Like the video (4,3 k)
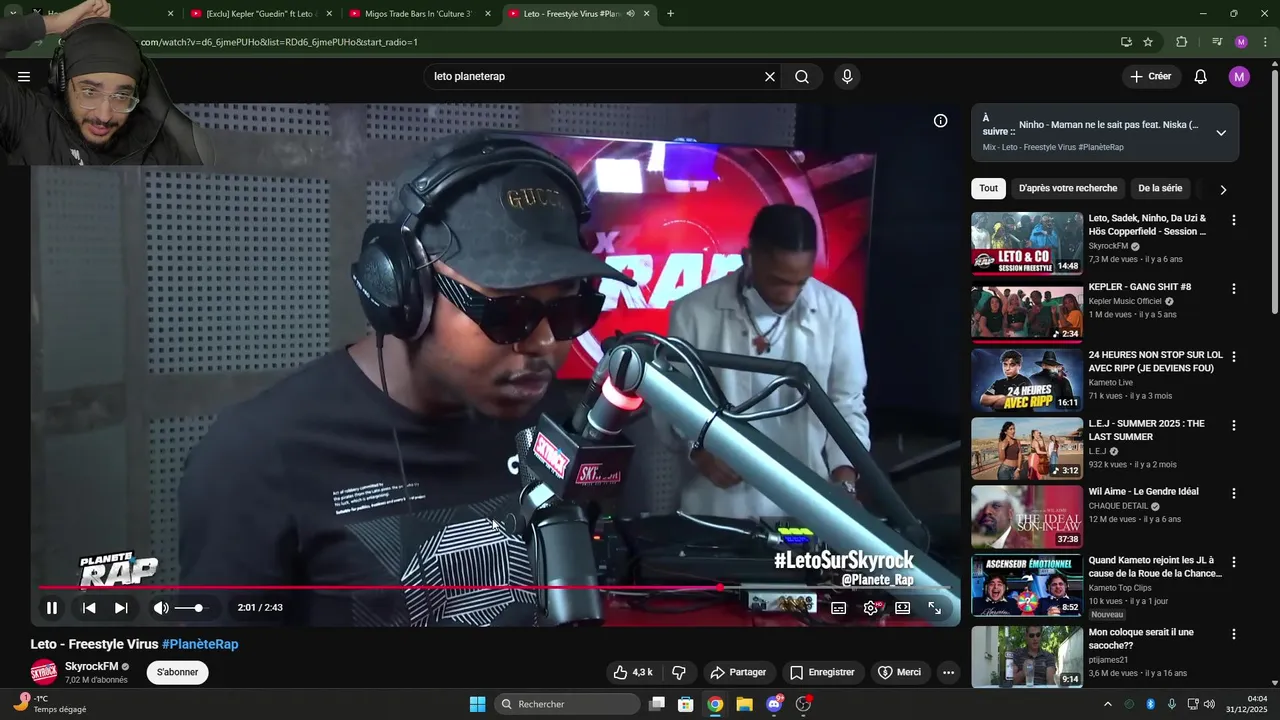 tap(632, 672)
